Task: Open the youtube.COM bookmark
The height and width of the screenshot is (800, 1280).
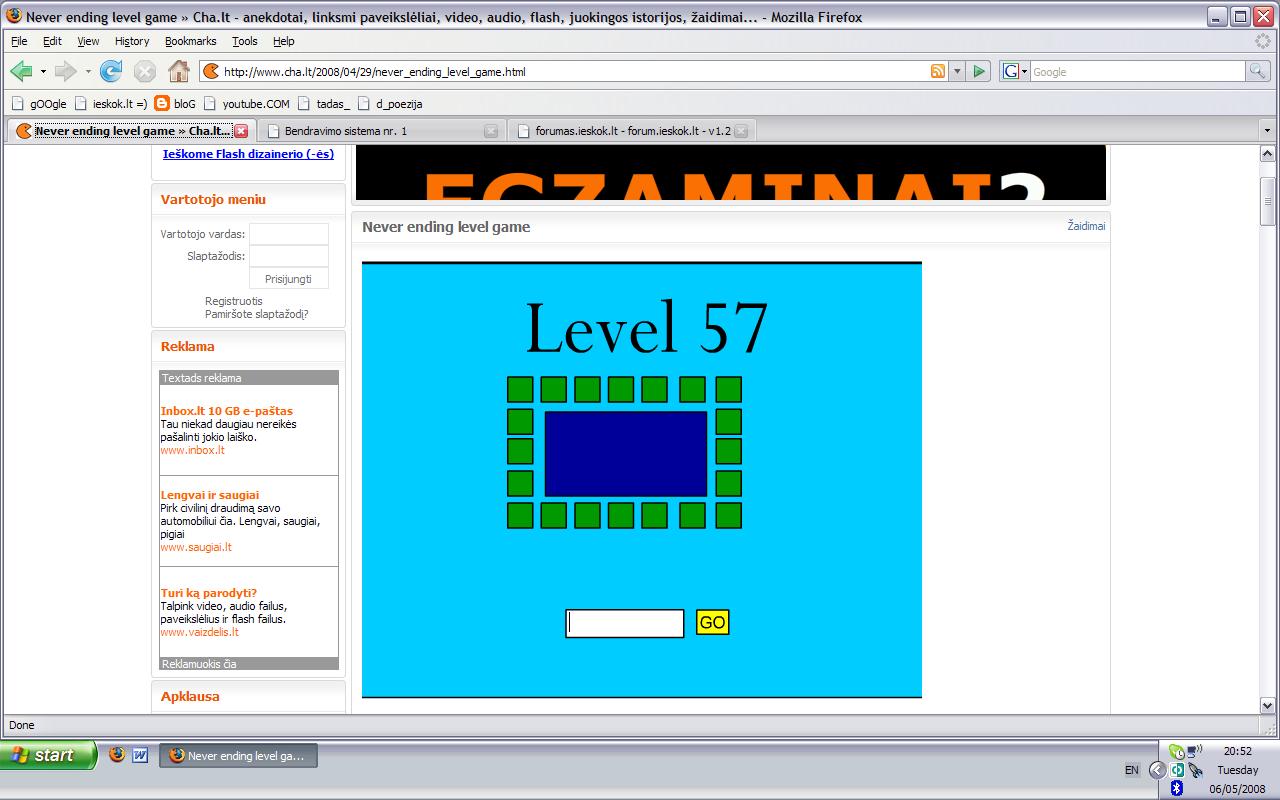Action: [247, 103]
